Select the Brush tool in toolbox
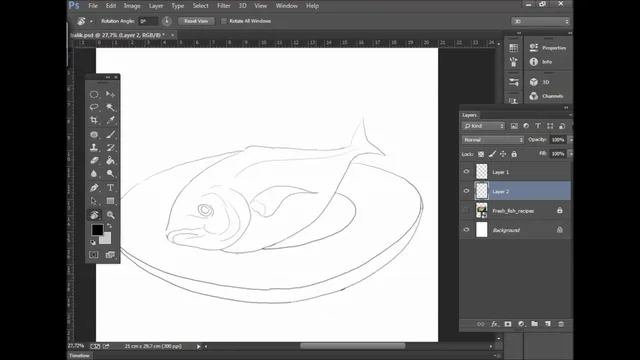This screenshot has width=640, height=360. (110, 134)
